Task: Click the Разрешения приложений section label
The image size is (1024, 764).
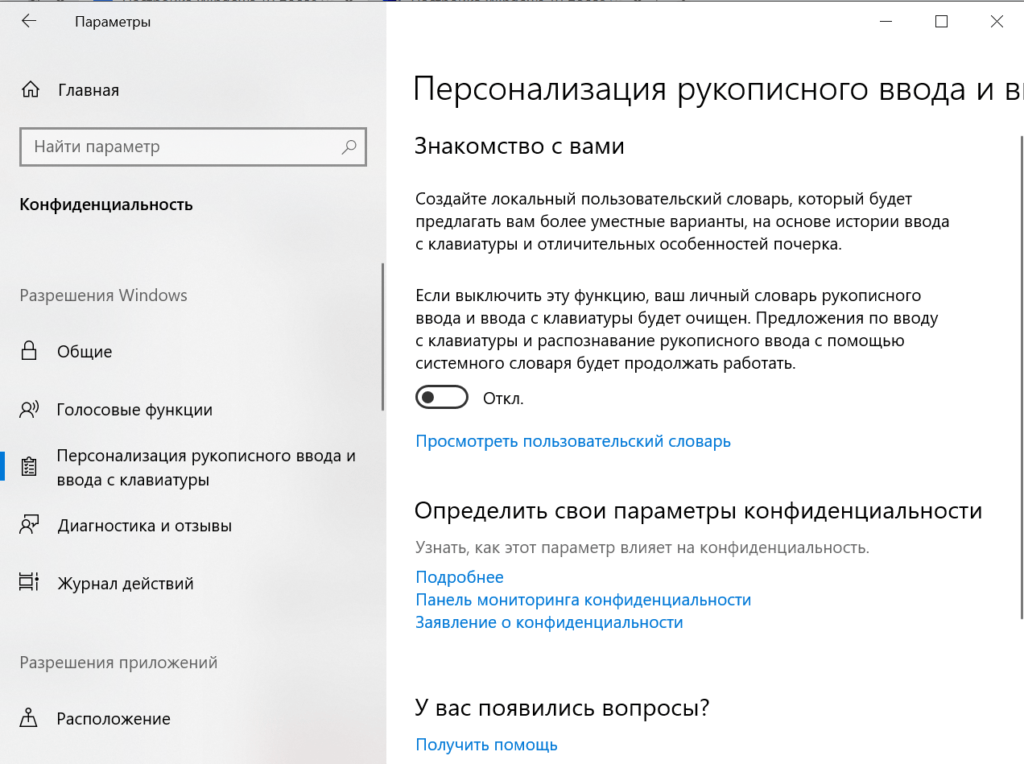Action: 118,662
